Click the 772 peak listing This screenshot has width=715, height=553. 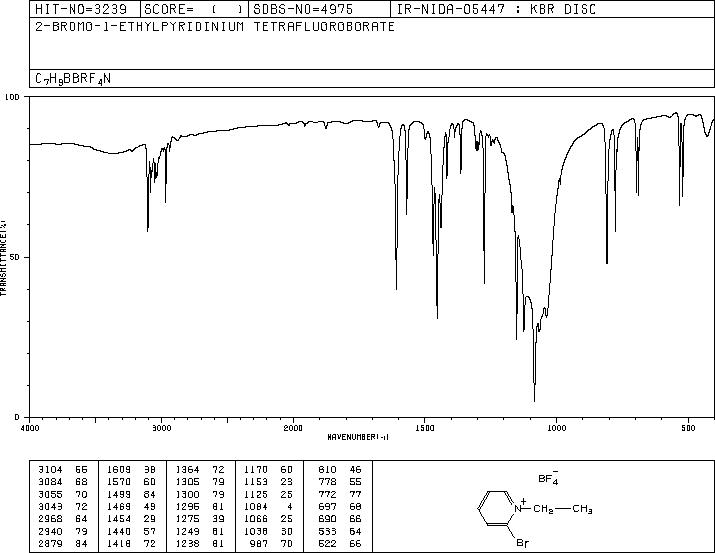tap(327, 494)
